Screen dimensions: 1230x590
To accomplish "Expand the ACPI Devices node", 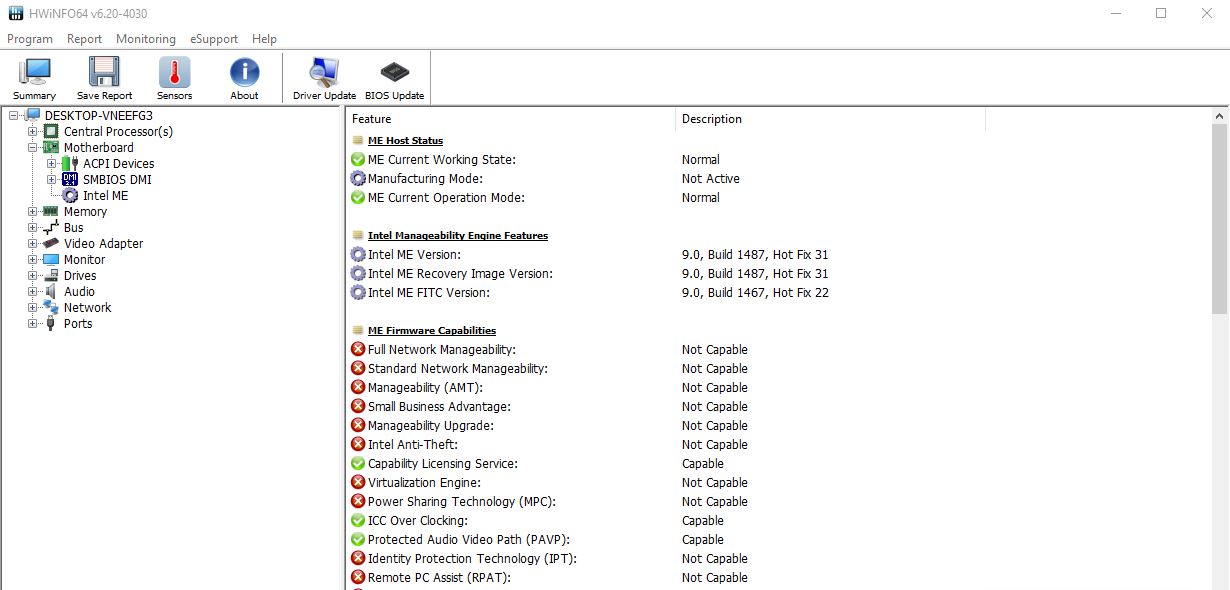I will tap(52, 163).
